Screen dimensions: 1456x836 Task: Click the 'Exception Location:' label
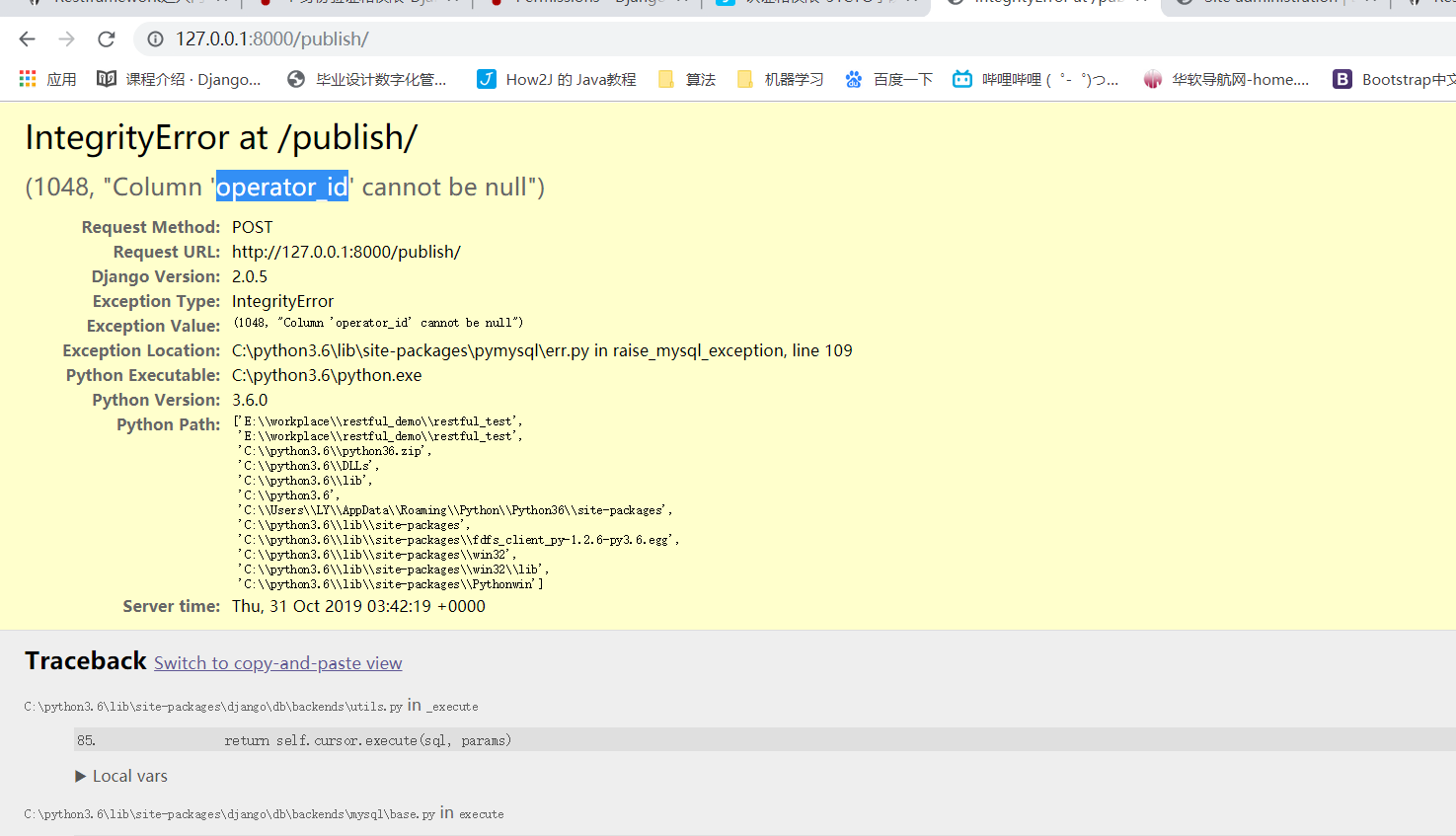141,350
